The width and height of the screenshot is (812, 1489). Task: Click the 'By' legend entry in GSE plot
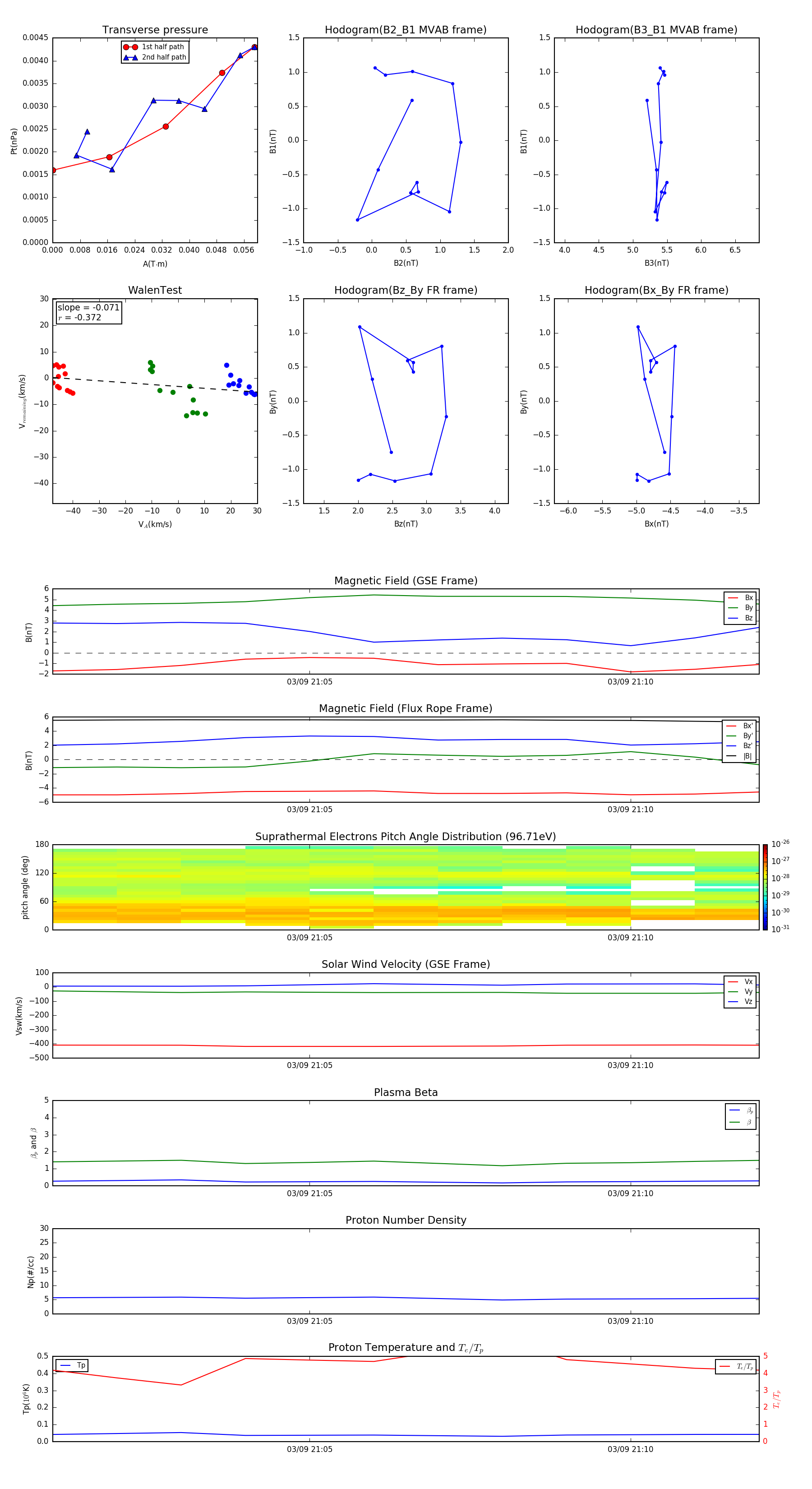[x=740, y=607]
